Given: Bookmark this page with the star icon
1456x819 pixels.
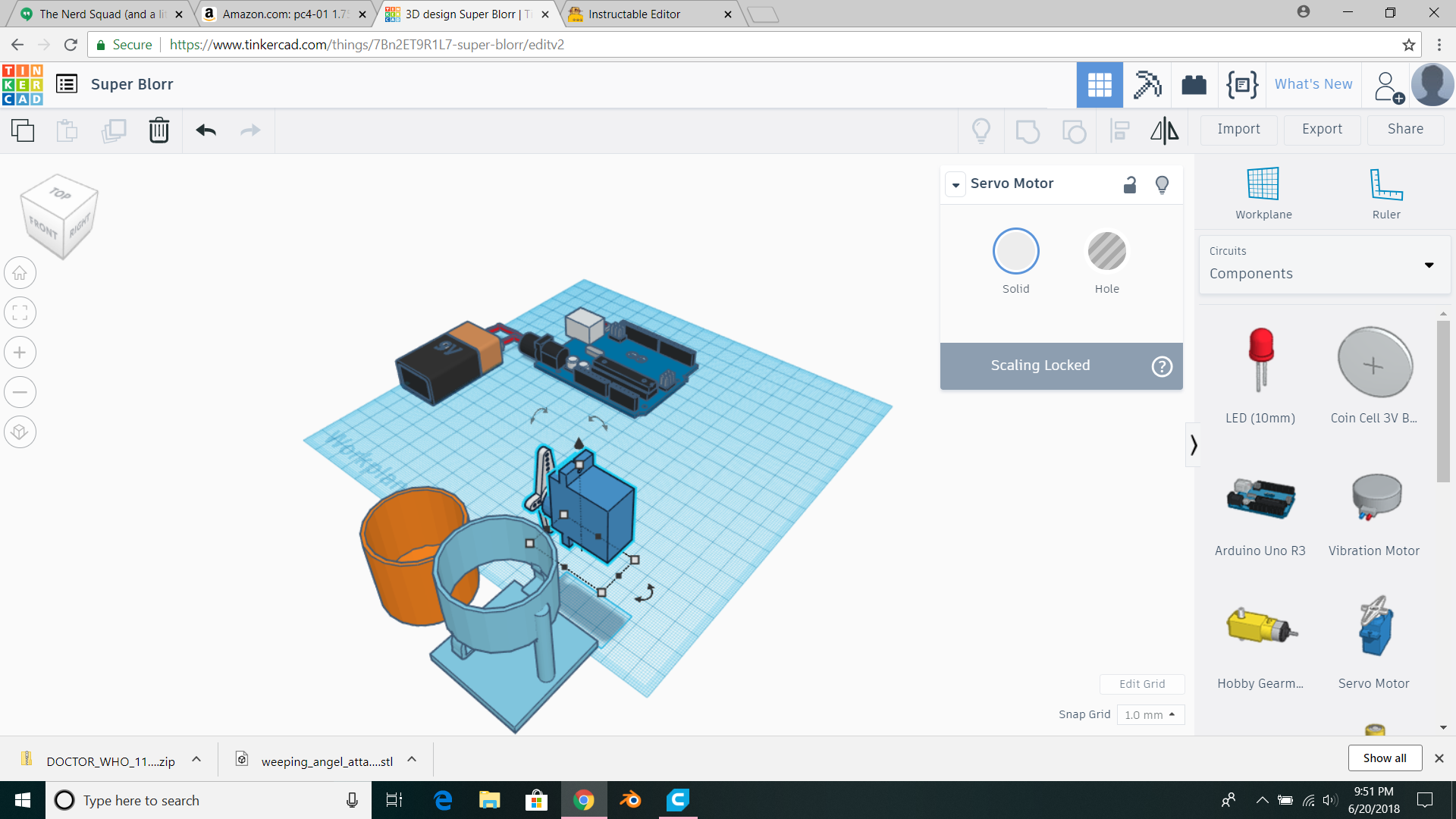Looking at the screenshot, I should point(1409,45).
